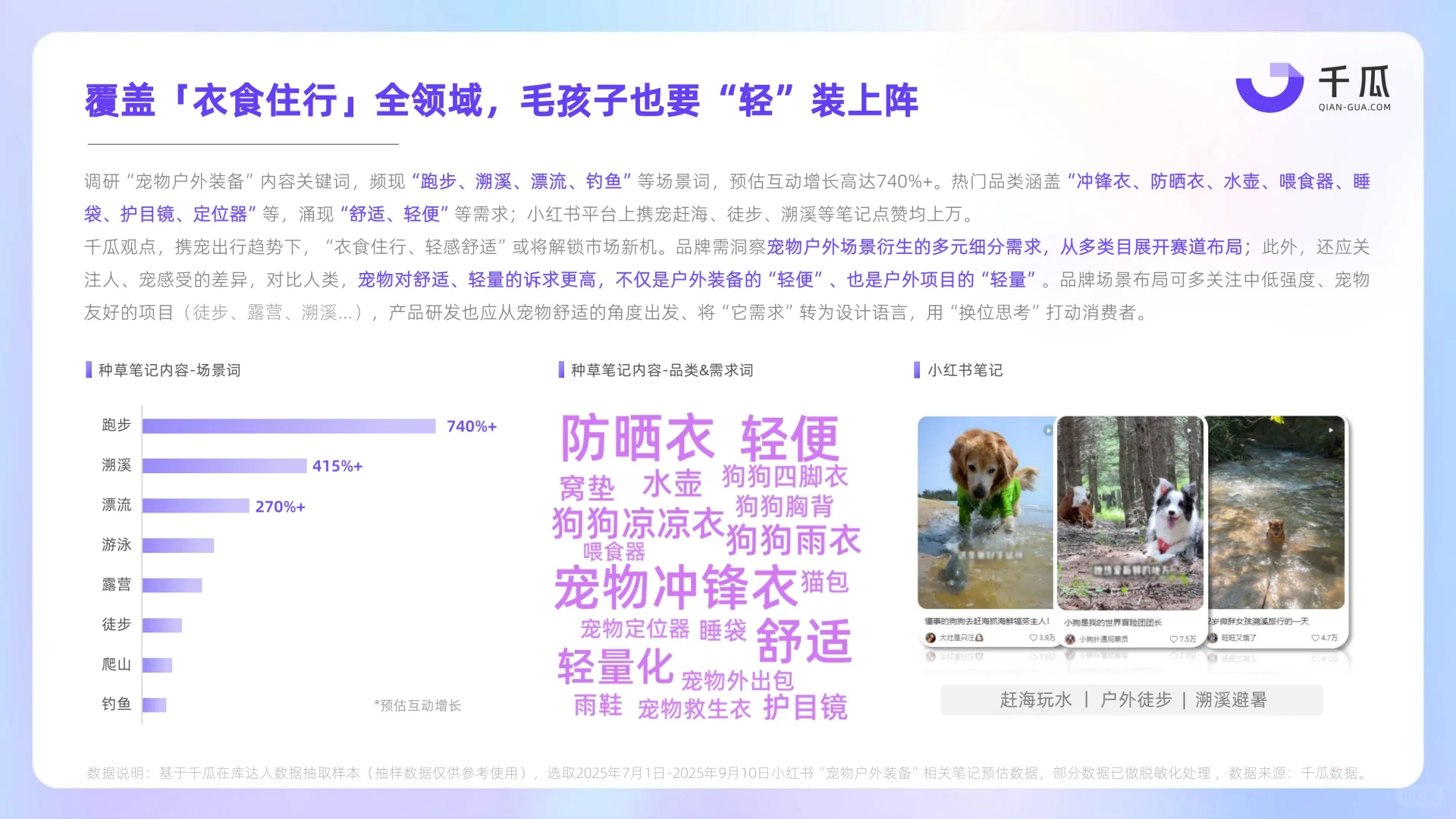Click author avatar on the forest collie note

[1070, 639]
